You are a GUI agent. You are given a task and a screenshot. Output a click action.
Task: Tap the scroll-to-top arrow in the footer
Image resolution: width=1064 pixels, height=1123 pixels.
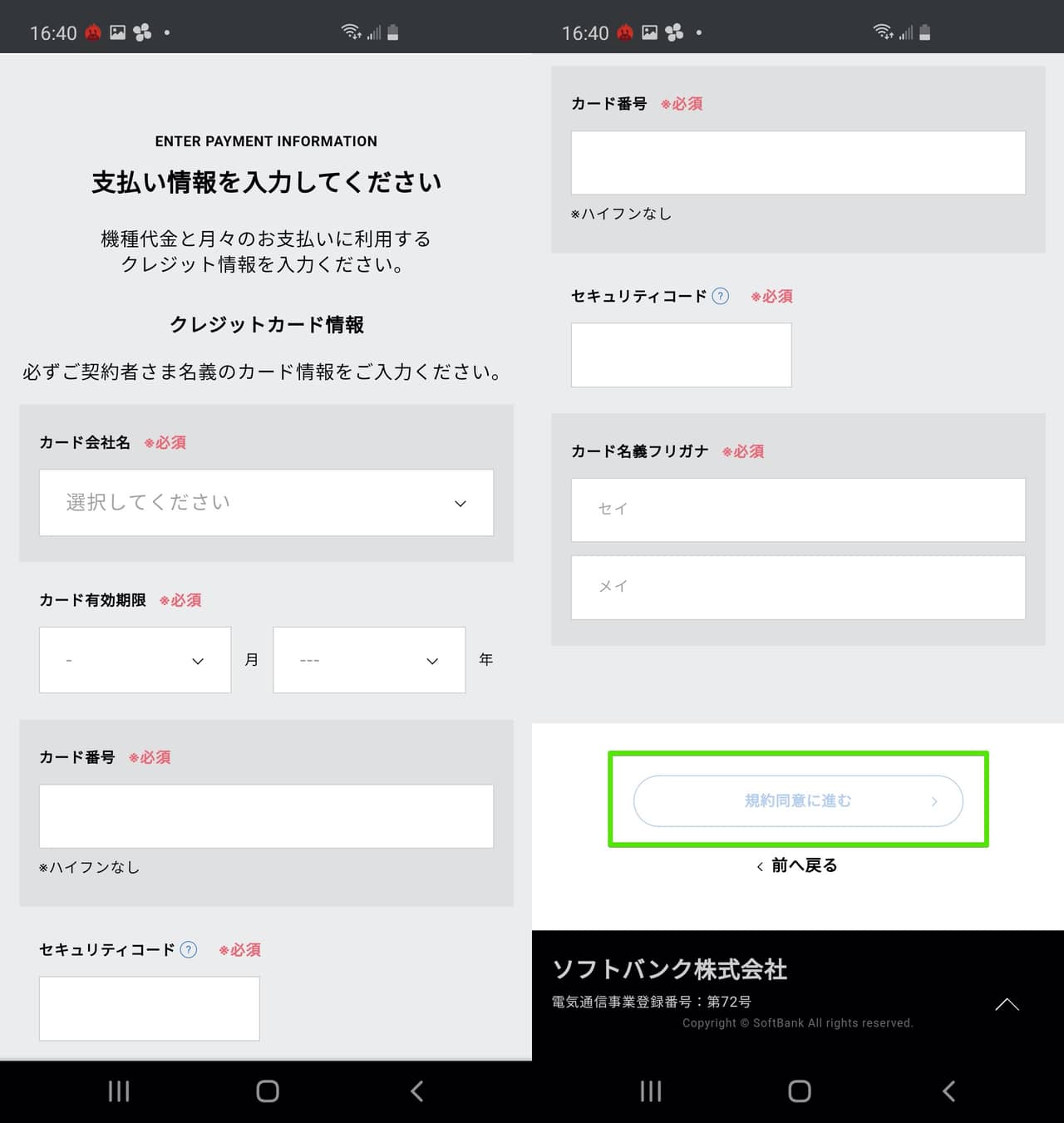1007,1004
